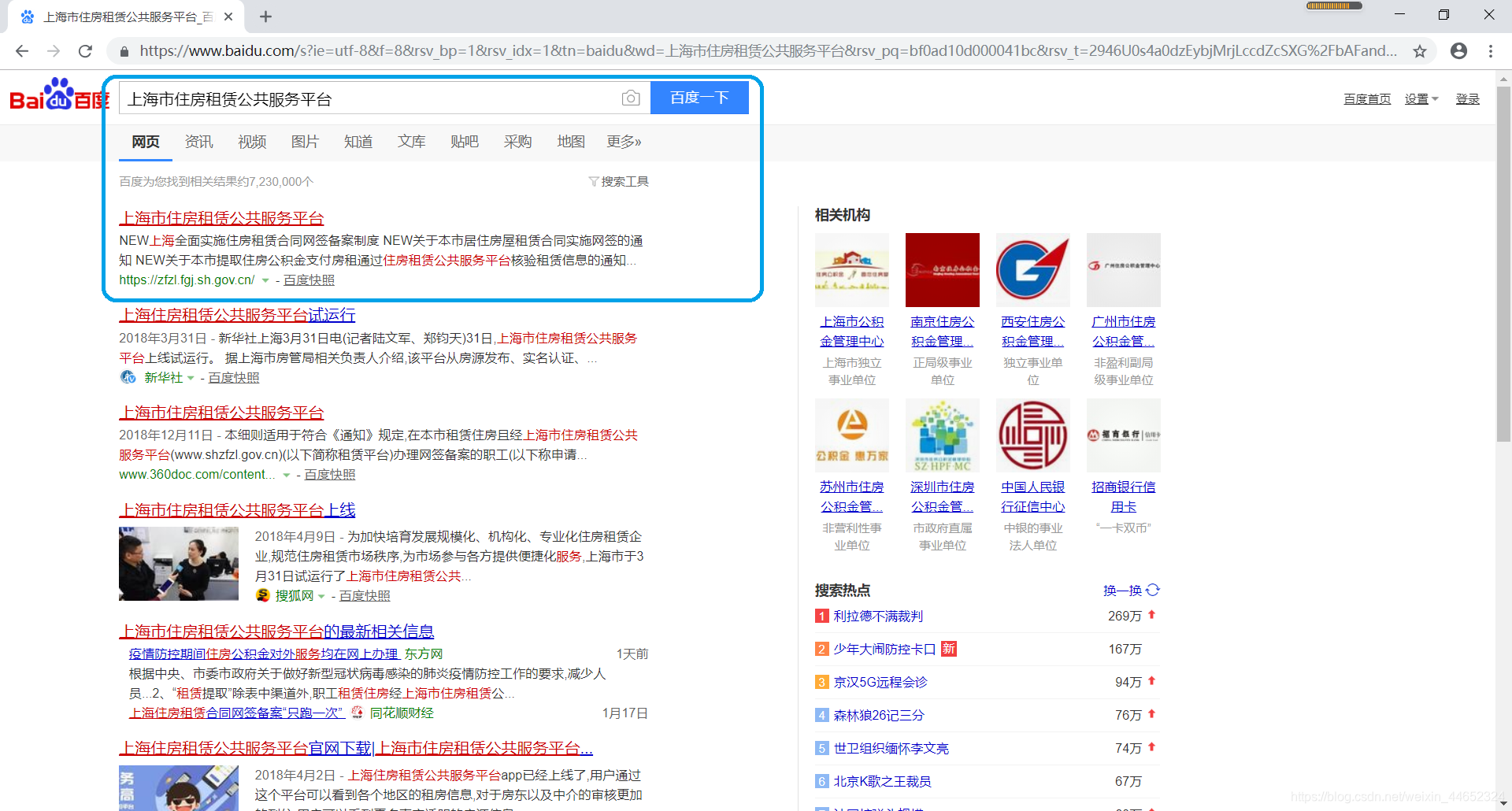Expand the 更多» search categories
The width and height of the screenshot is (1512, 811).
(x=624, y=142)
